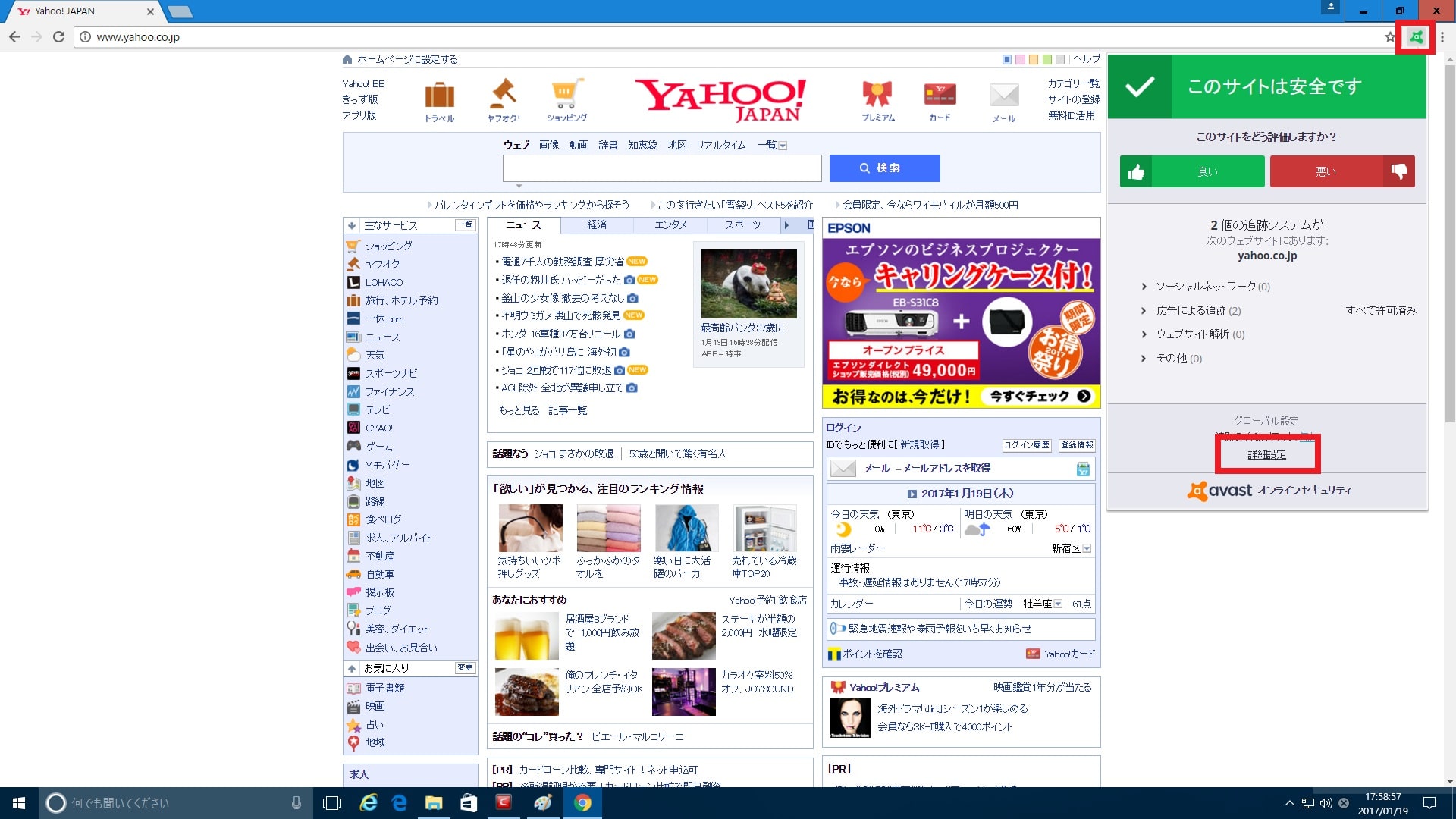Viewport: 1456px width, 819px height.
Task: Open Internet Explorer from the taskbar
Action: click(x=369, y=803)
